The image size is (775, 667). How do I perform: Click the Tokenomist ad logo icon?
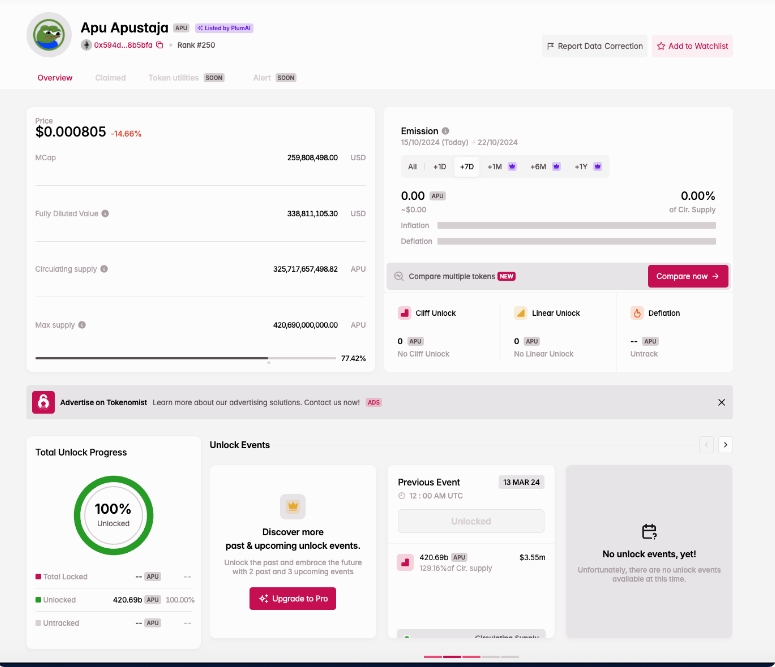coord(43,402)
